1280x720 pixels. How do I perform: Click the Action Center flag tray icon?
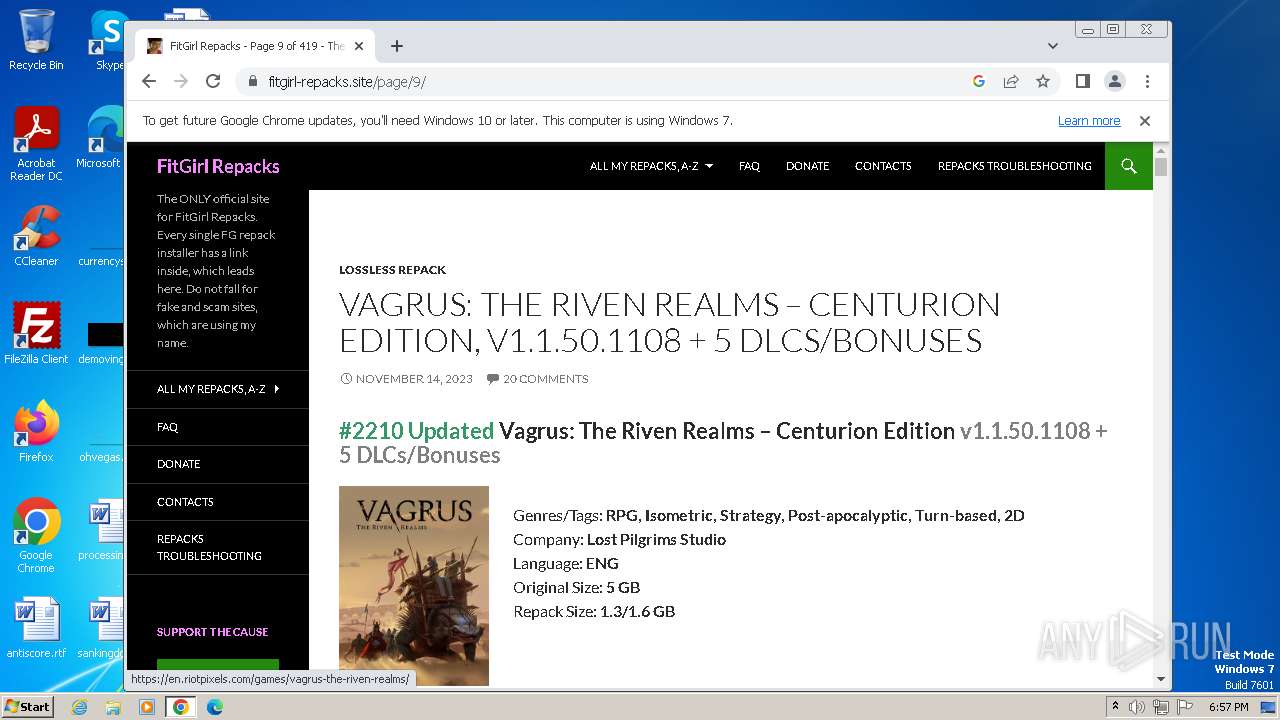click(1183, 707)
